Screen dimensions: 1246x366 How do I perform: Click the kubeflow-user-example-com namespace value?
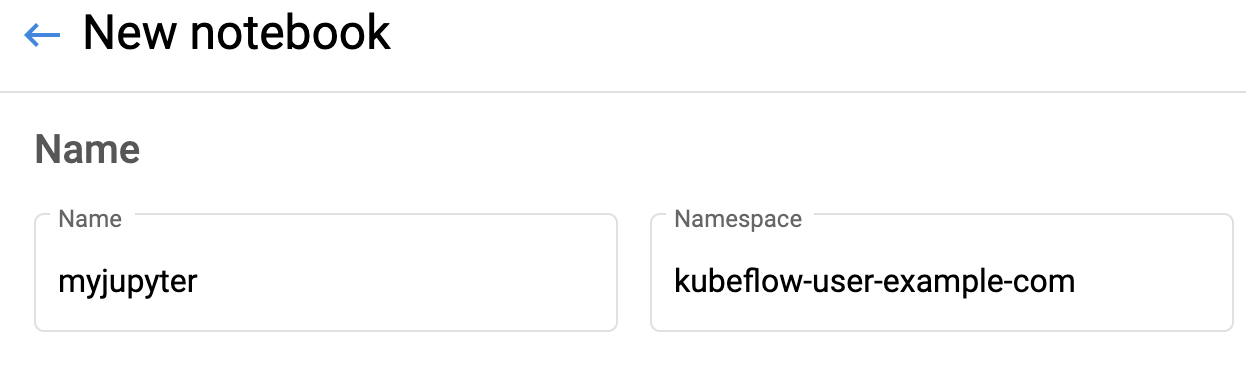tap(875, 281)
